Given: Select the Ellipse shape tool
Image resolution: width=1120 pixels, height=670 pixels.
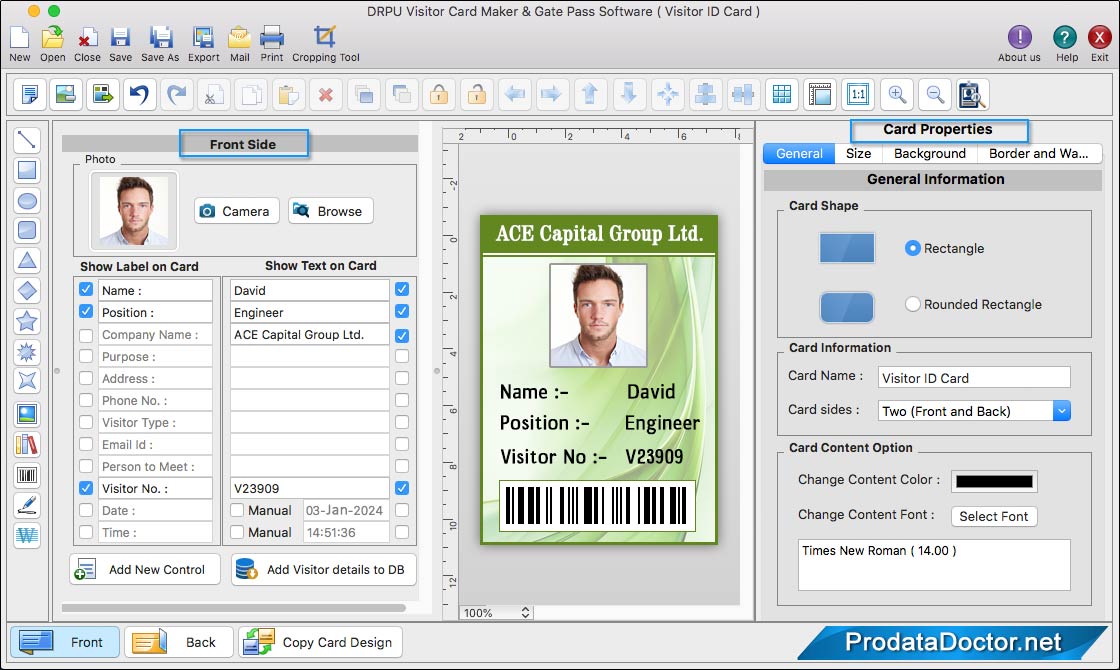Looking at the screenshot, I should tap(26, 201).
